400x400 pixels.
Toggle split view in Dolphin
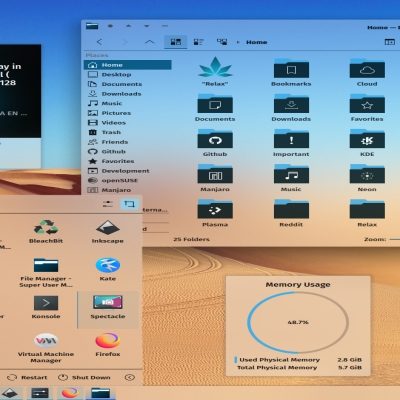389,42
